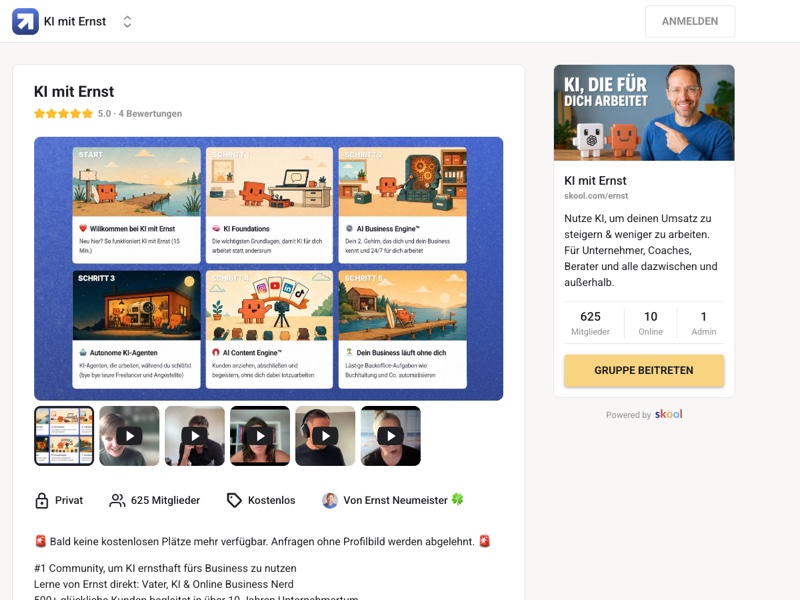Play the fourth video with headphones man
Screen dimensions: 800x600
325,436
